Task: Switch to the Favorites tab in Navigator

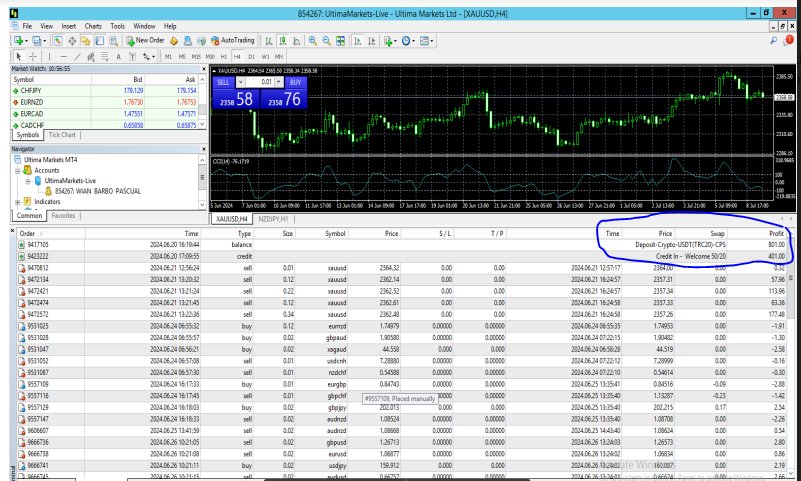Action: click(x=63, y=215)
